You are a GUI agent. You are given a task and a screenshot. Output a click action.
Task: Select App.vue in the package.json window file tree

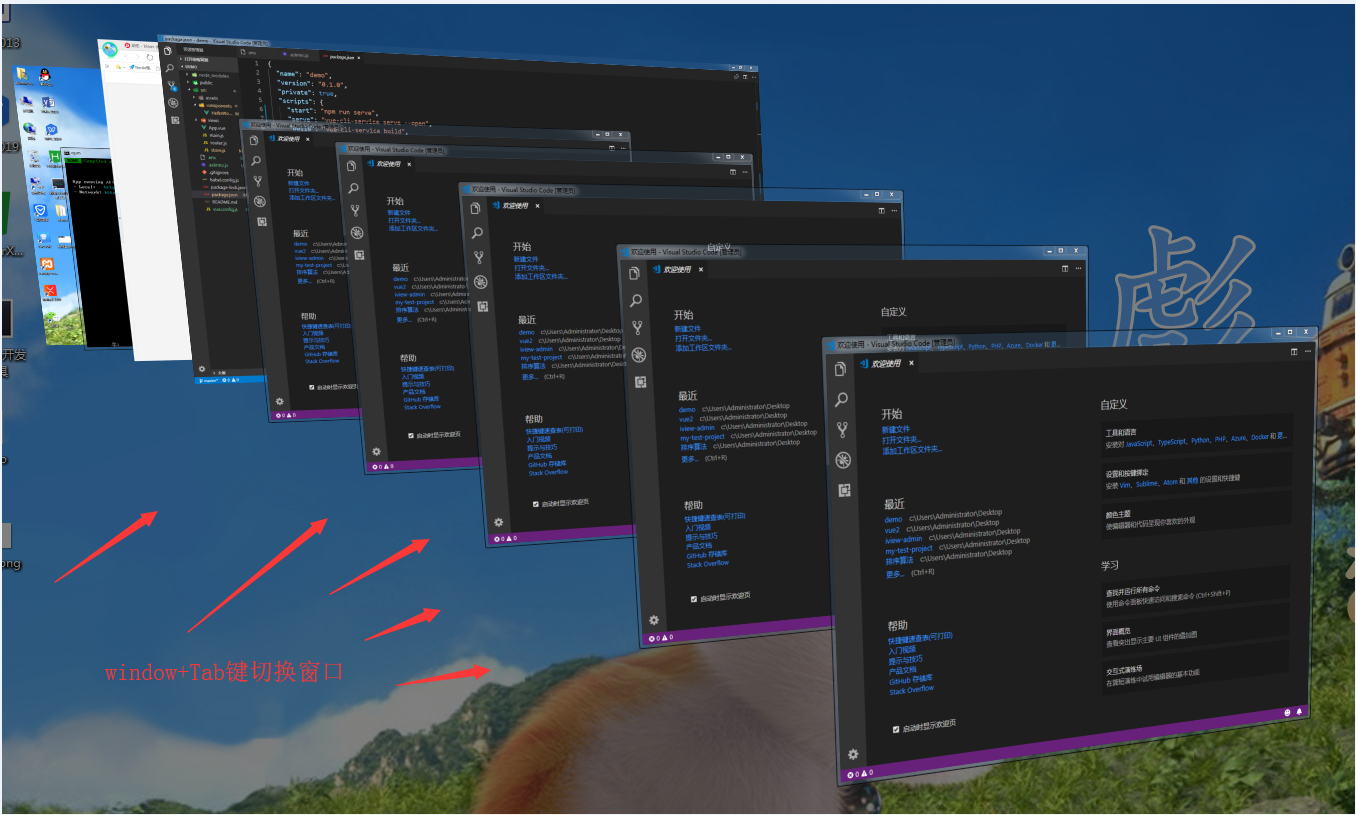point(216,128)
